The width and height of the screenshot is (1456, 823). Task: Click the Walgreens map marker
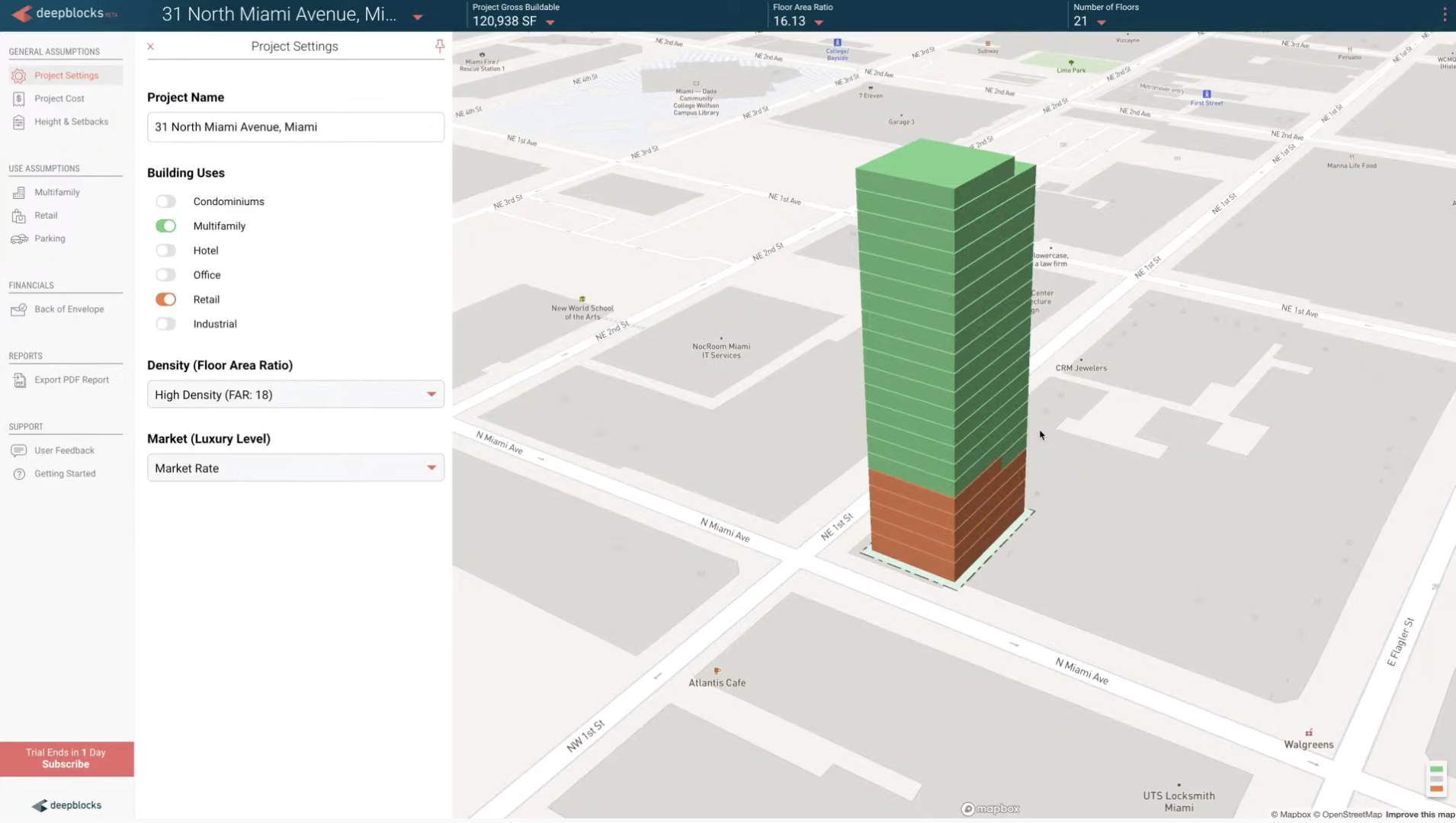(1309, 733)
